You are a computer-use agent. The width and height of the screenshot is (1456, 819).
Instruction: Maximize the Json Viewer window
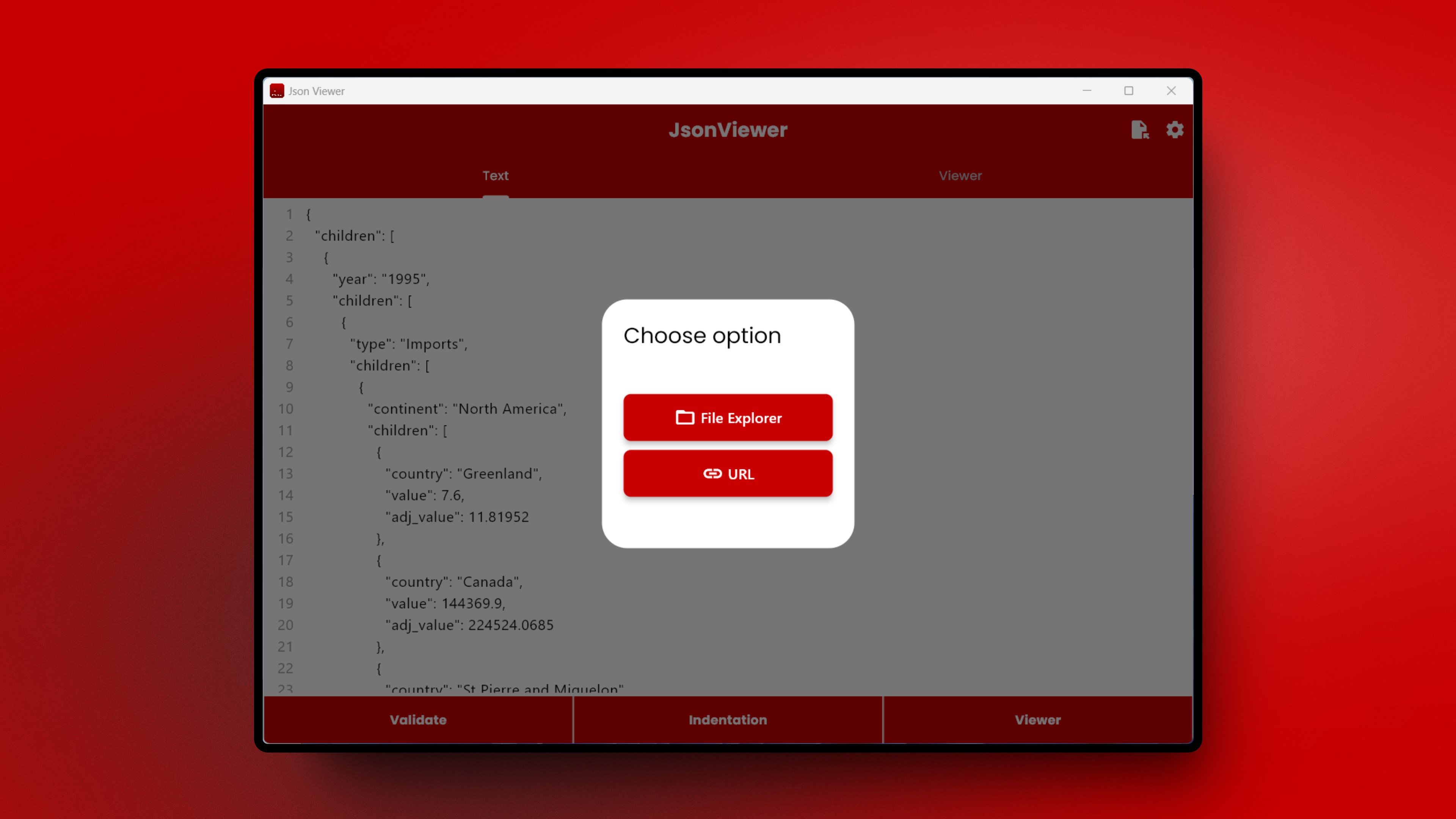(1129, 91)
